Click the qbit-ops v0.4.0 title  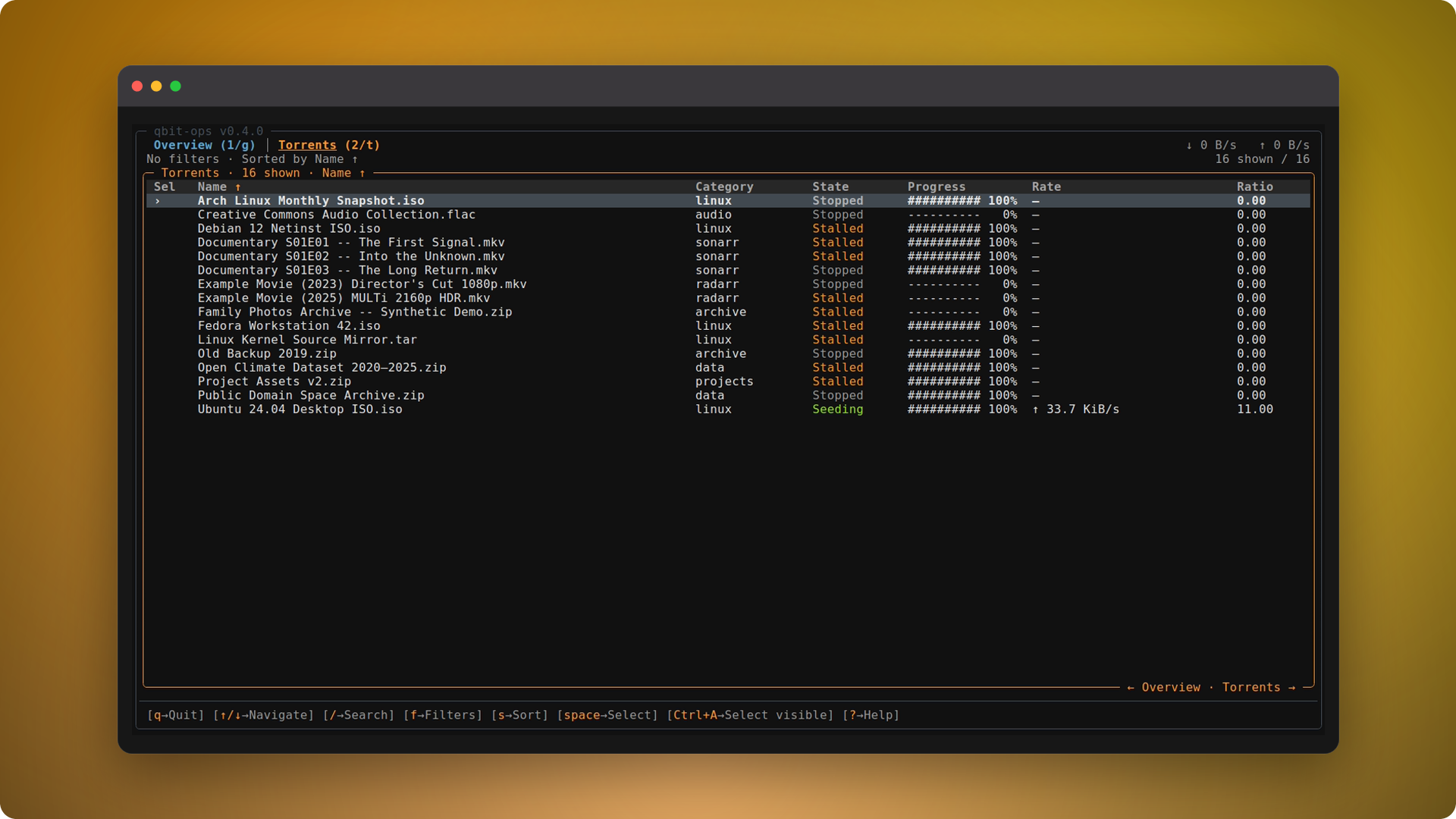pos(209,131)
